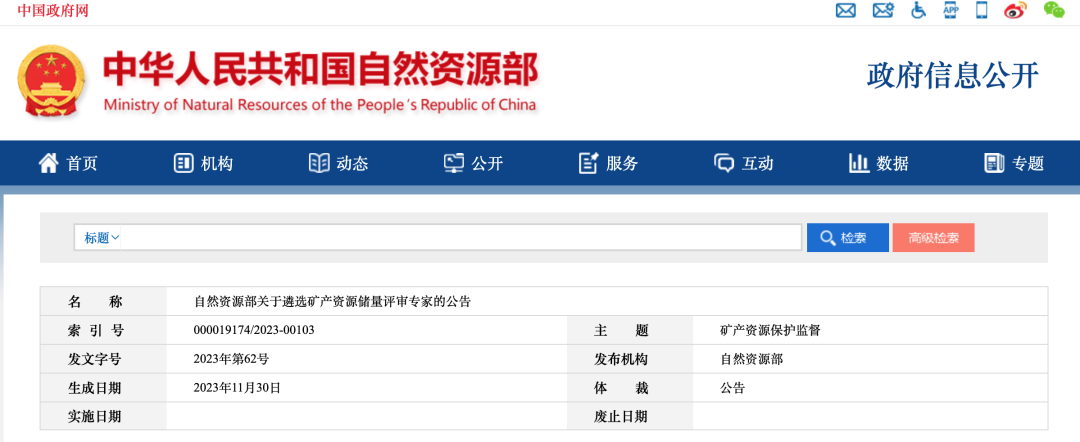Select the announcement title text 自然资源部关于遴选矿产资源储量评审专家的公告
This screenshot has width=1080, height=442.
coord(333,302)
